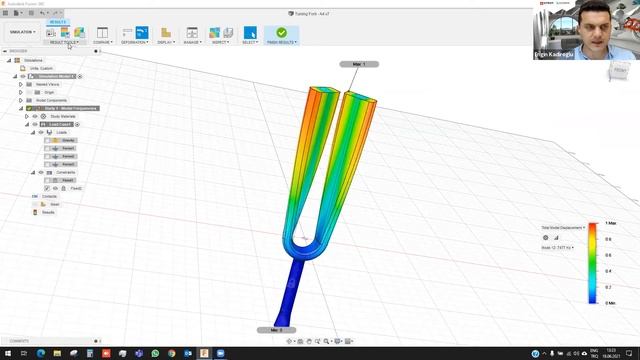Click the displacement color legend bar

(x=592, y=263)
